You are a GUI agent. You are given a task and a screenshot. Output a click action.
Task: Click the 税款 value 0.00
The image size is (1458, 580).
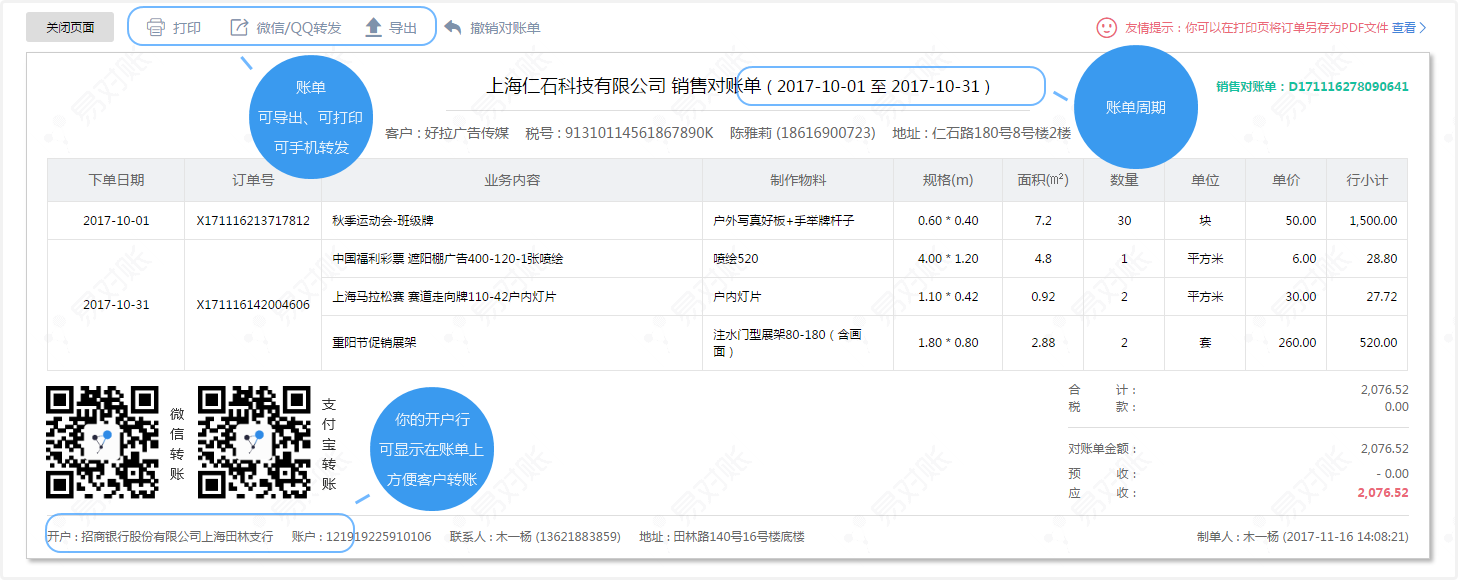1396,407
